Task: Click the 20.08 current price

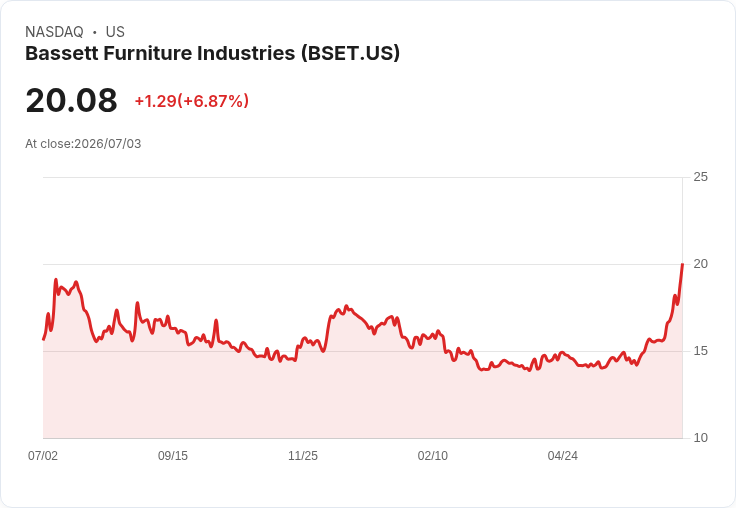Action: [71, 100]
